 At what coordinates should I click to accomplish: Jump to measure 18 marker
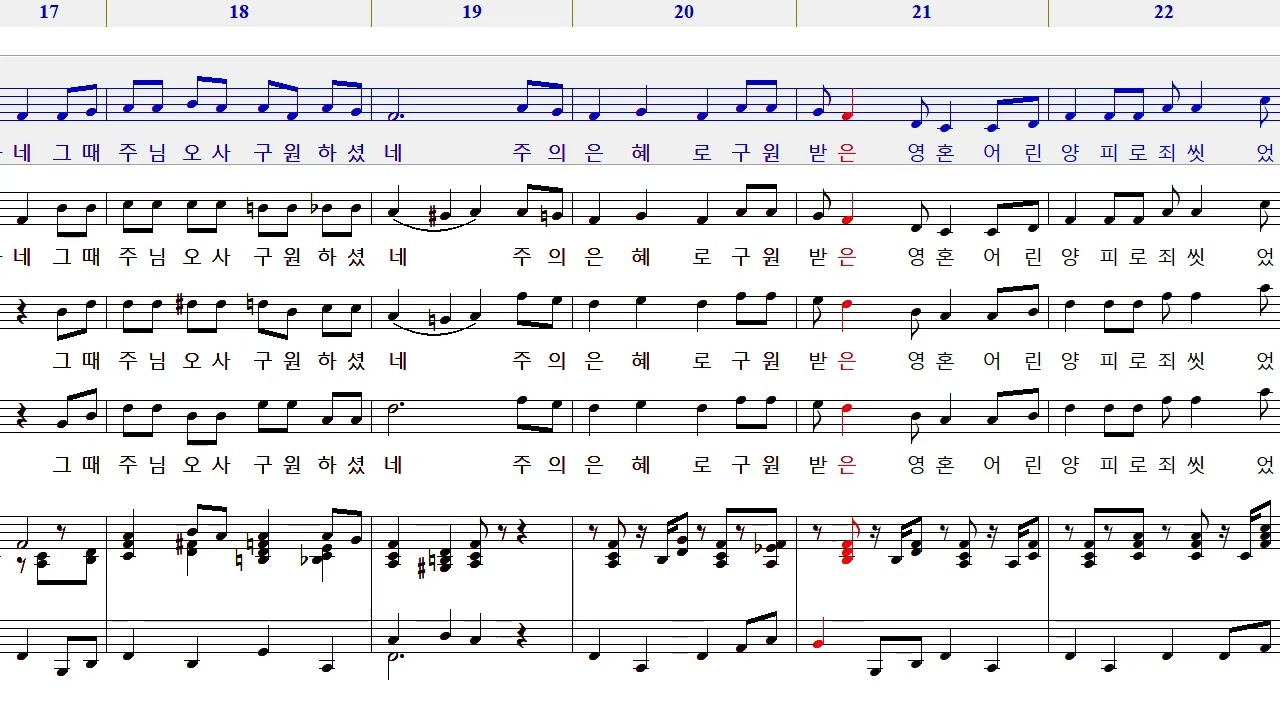pyautogui.click(x=238, y=12)
